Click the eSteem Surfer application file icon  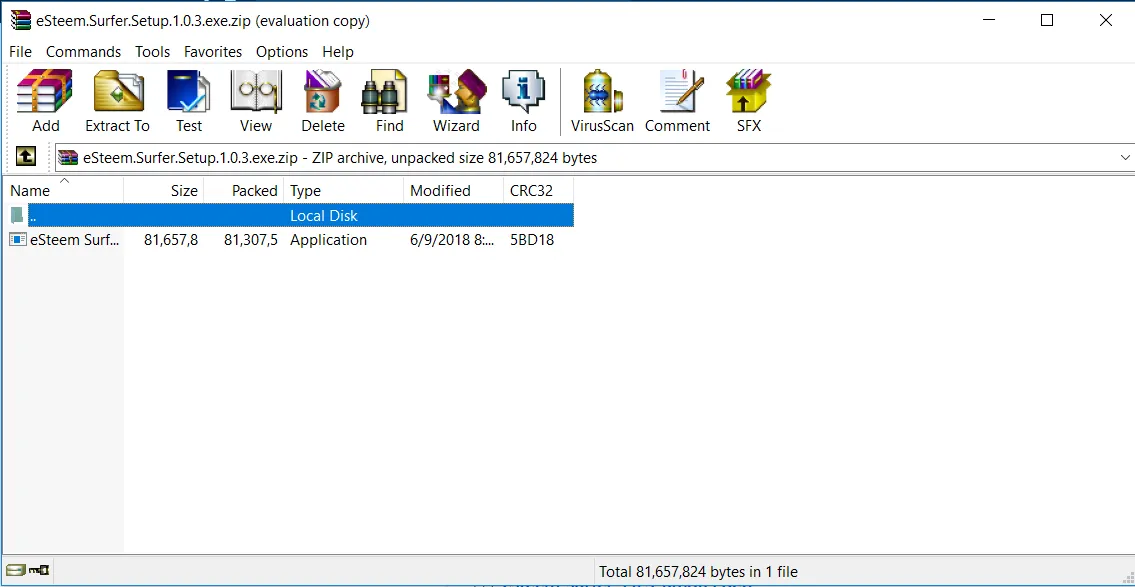(18, 240)
